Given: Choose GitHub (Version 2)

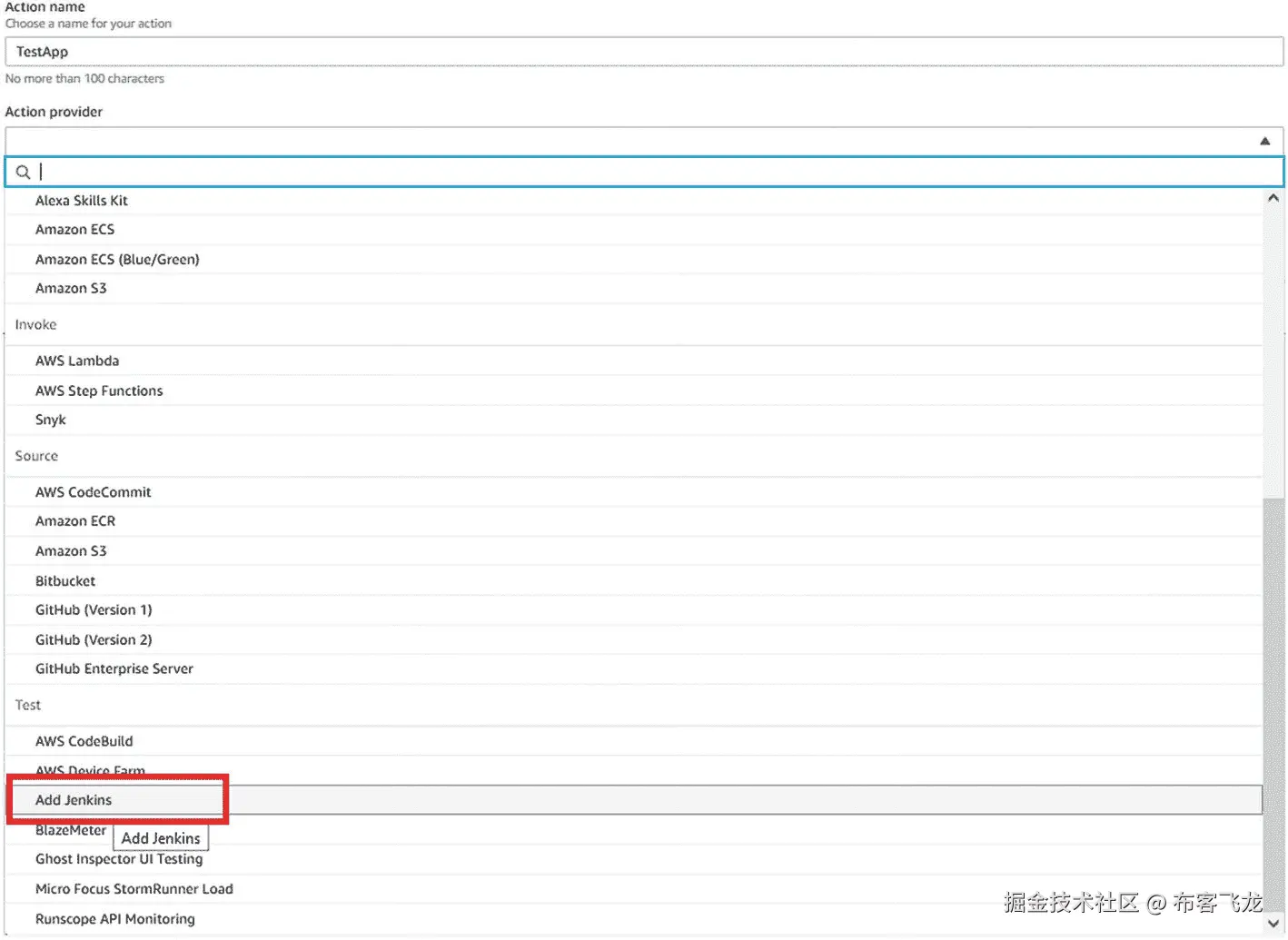Looking at the screenshot, I should [x=633, y=639].
